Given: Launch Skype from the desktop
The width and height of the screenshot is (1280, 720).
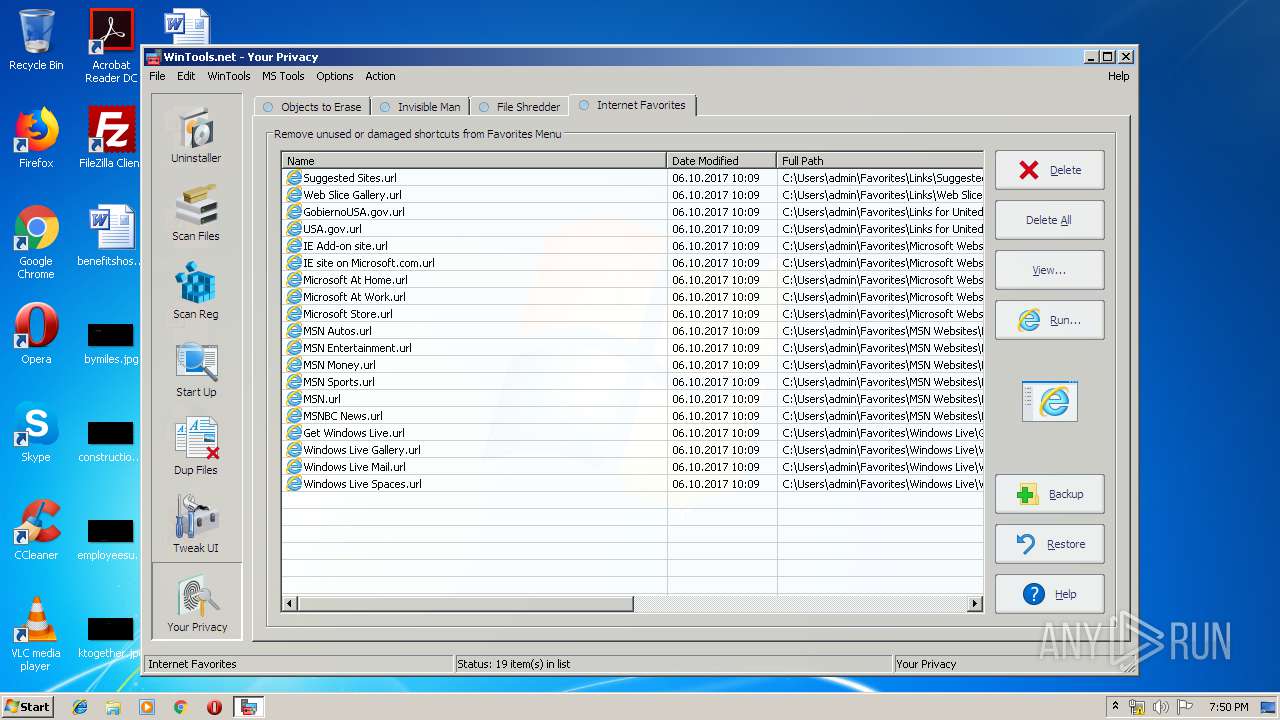Looking at the screenshot, I should (36, 433).
